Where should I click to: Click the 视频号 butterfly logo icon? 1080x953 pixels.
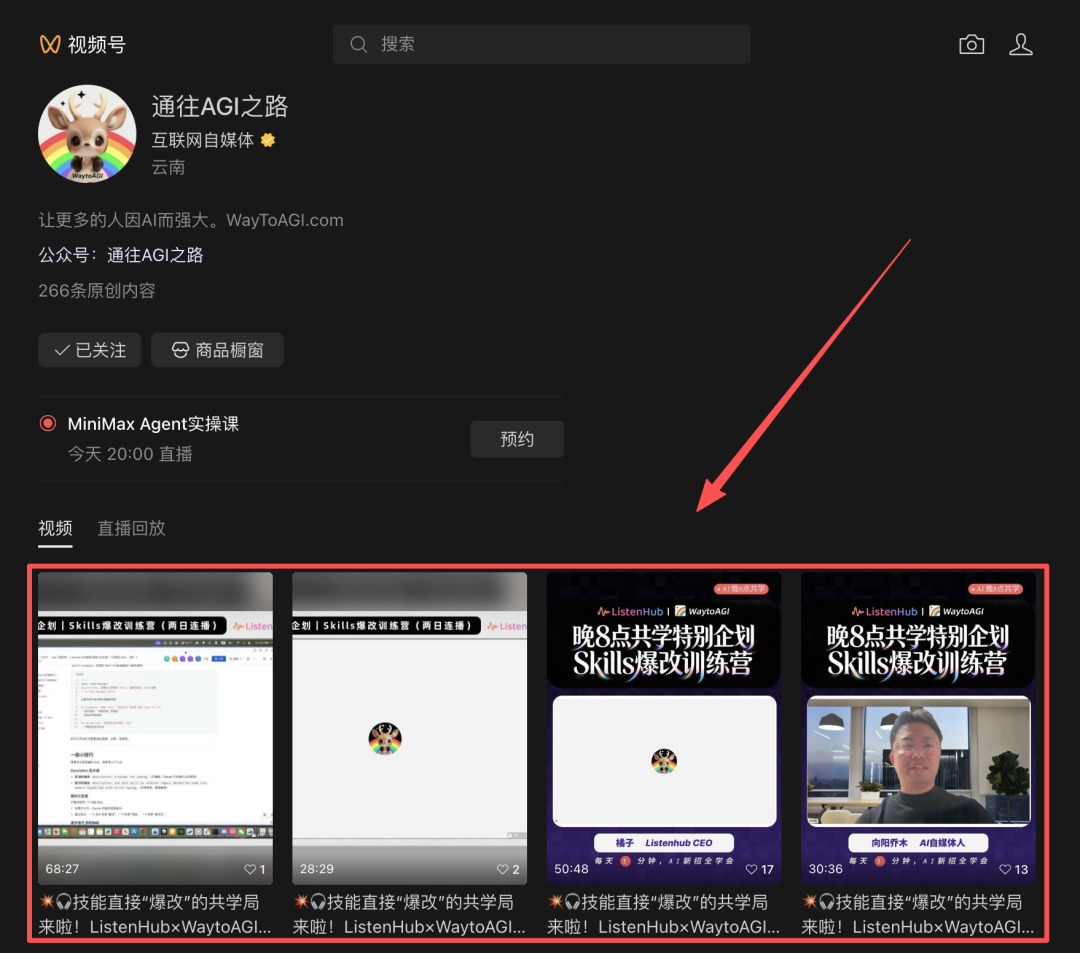50,45
